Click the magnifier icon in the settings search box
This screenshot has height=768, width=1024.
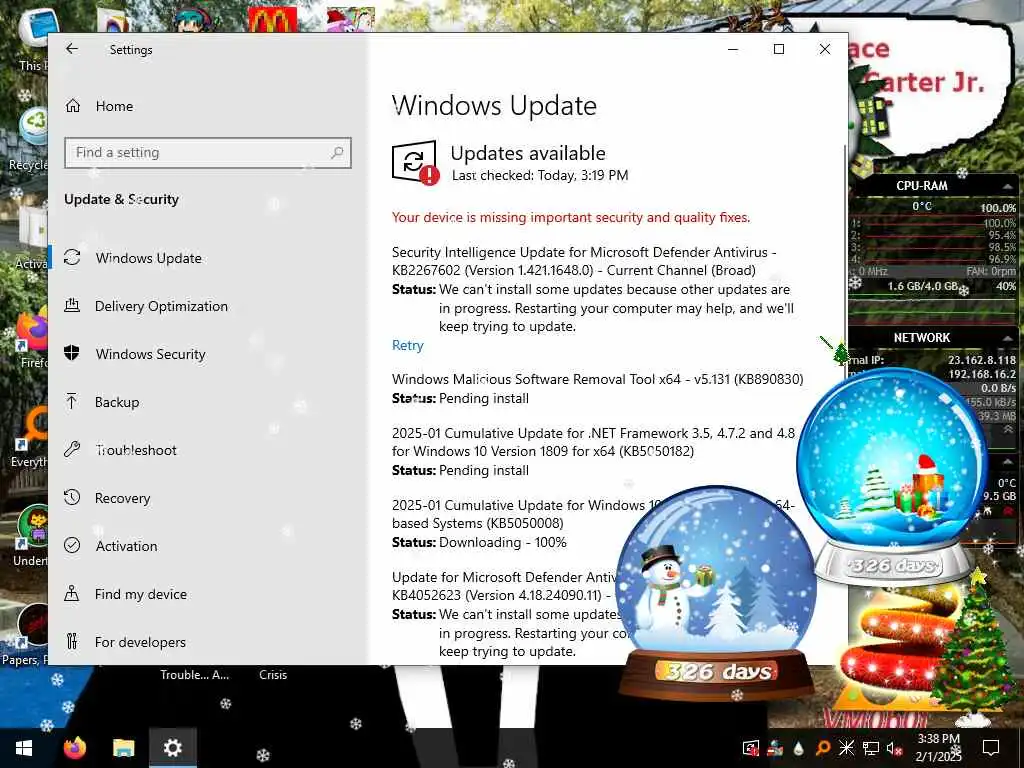[337, 153]
